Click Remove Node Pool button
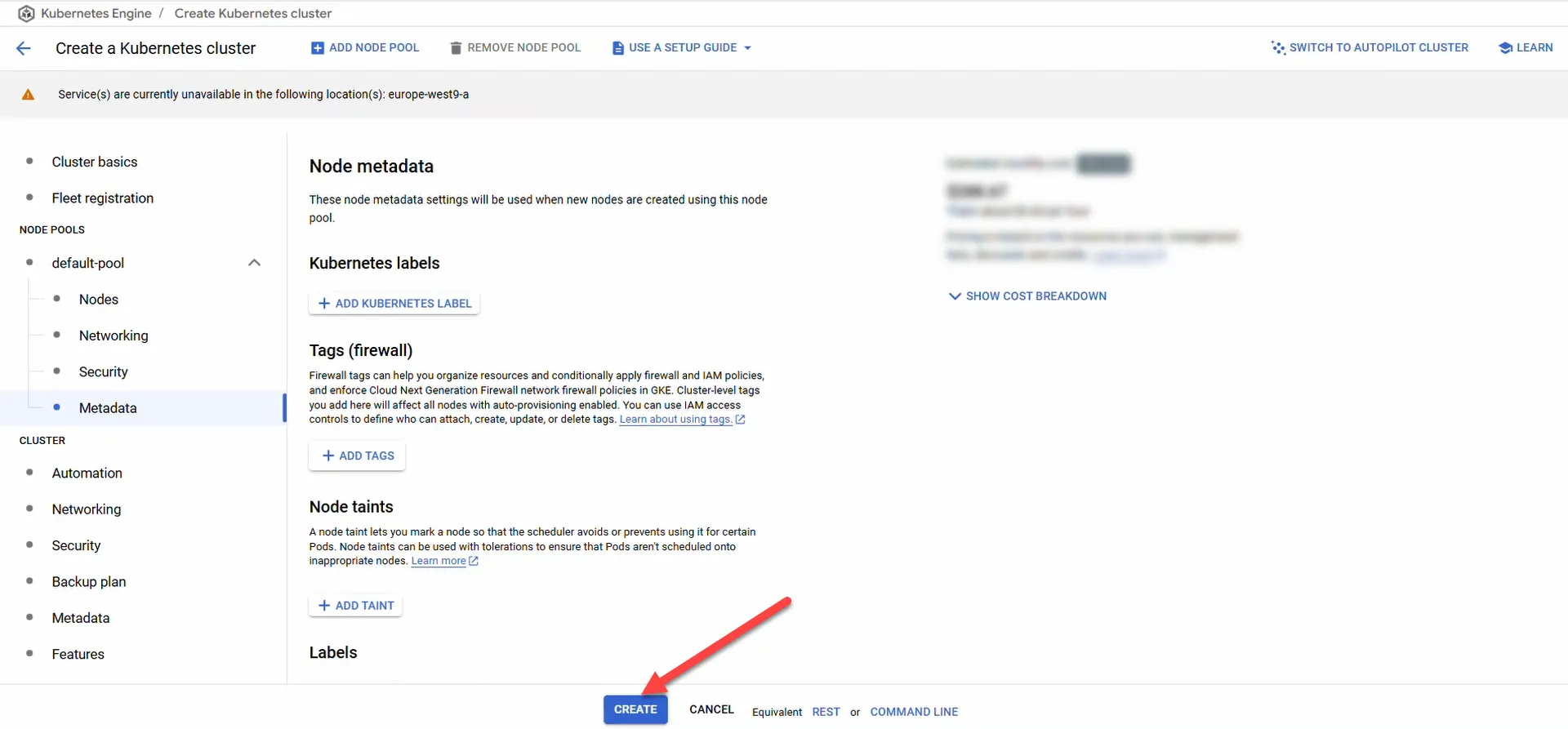Viewport: 1568px width, 729px height. (515, 48)
